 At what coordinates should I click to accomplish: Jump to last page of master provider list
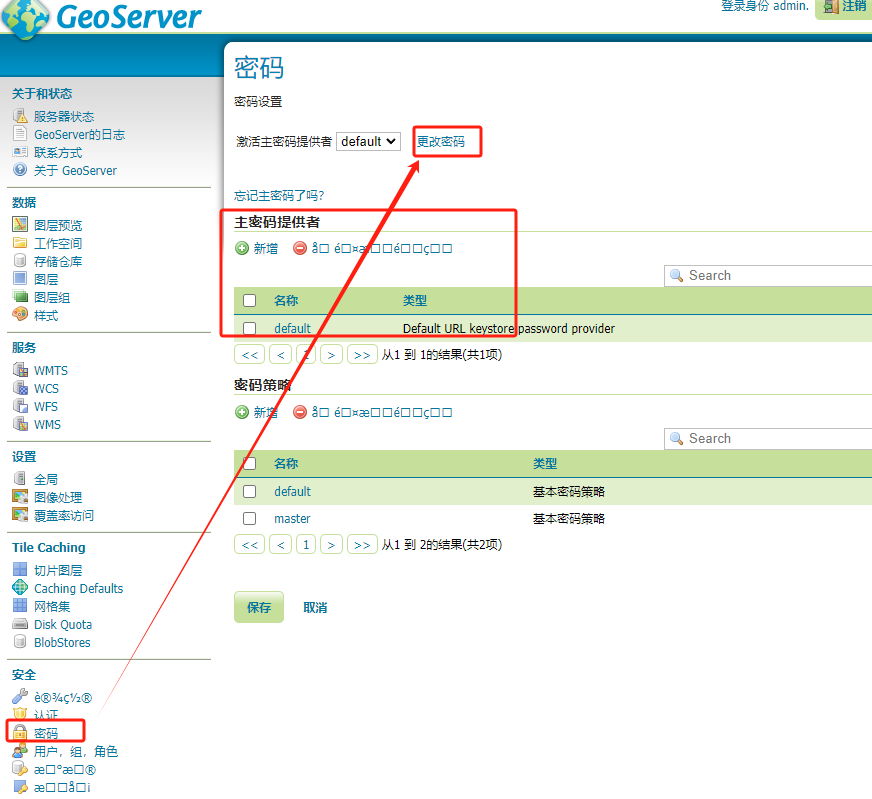point(362,354)
